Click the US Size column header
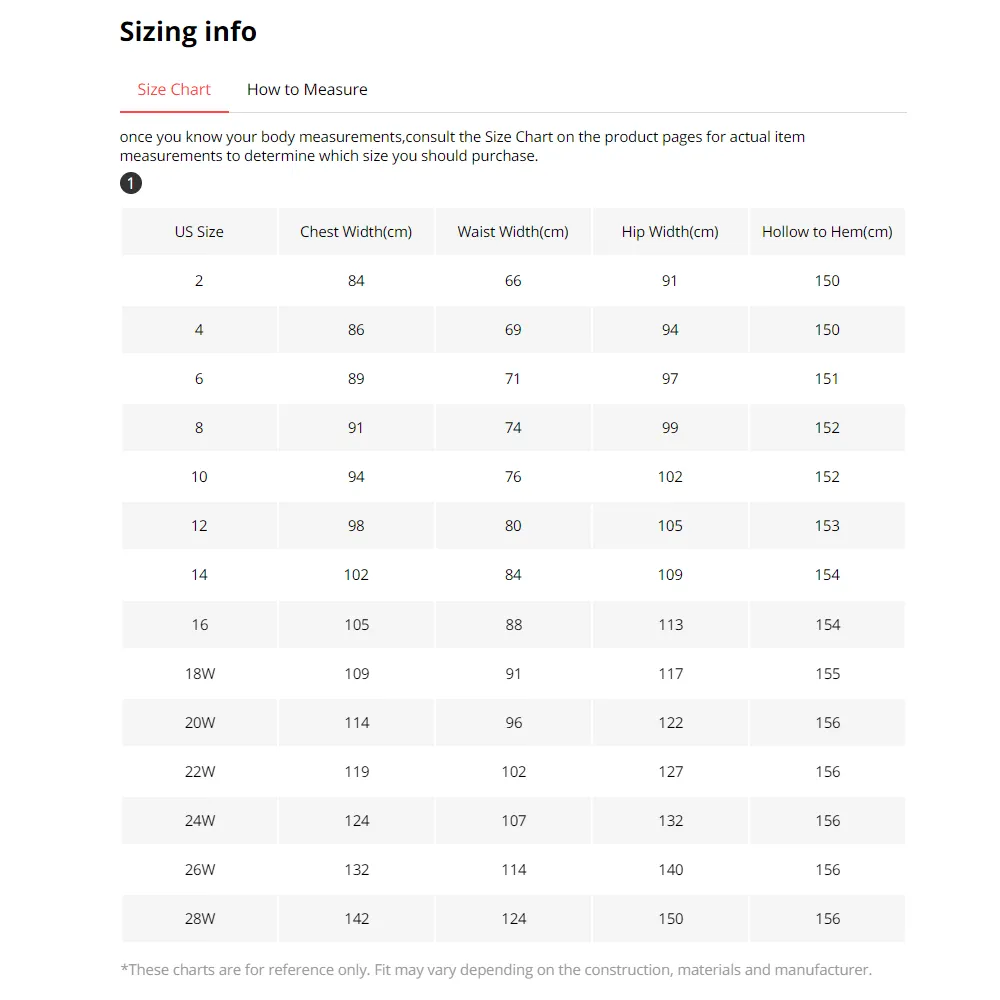 [199, 231]
